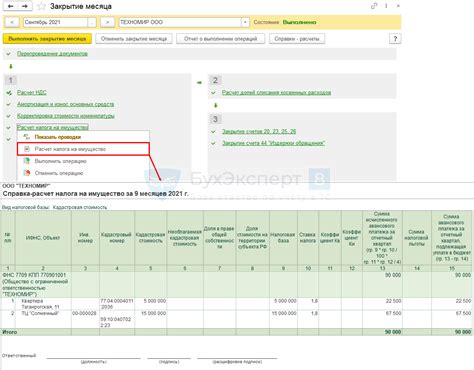
Task: Click status checkmark beside Перепроведение документов
Action: point(9,54)
